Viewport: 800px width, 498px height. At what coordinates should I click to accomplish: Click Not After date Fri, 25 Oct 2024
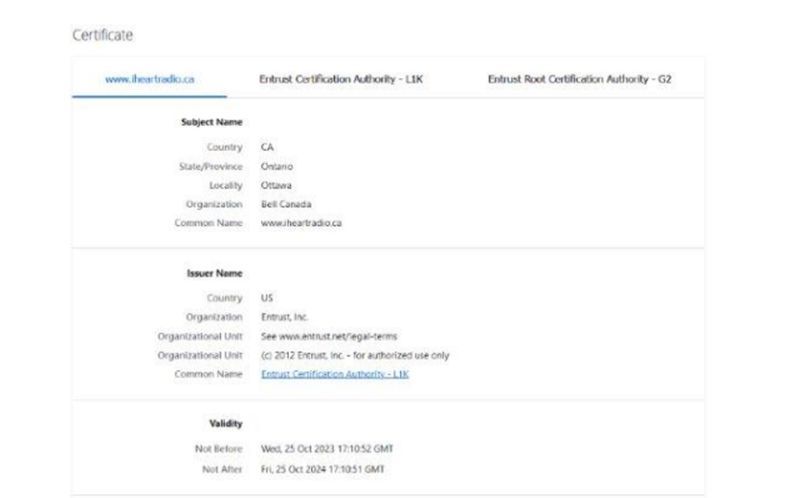tap(322, 469)
